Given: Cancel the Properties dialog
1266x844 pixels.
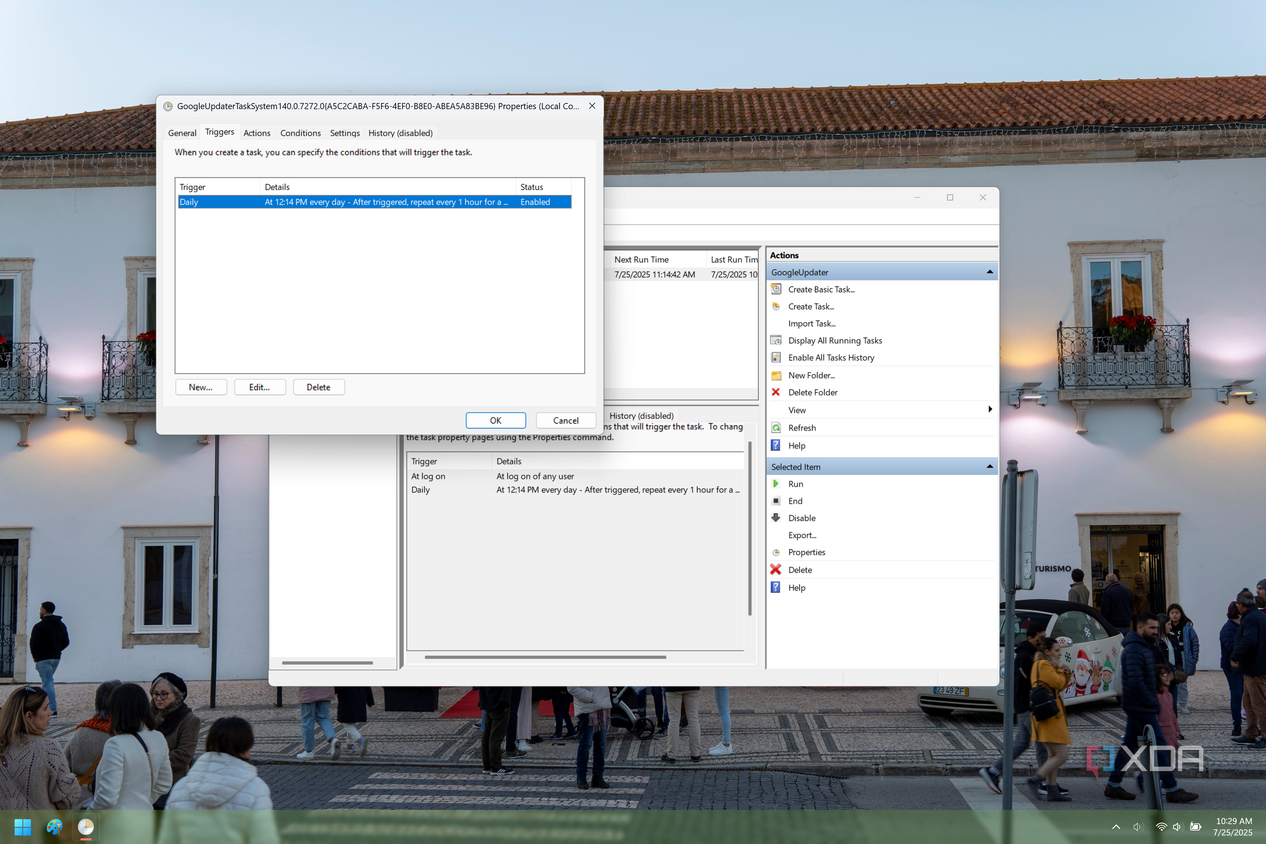Looking at the screenshot, I should [566, 420].
